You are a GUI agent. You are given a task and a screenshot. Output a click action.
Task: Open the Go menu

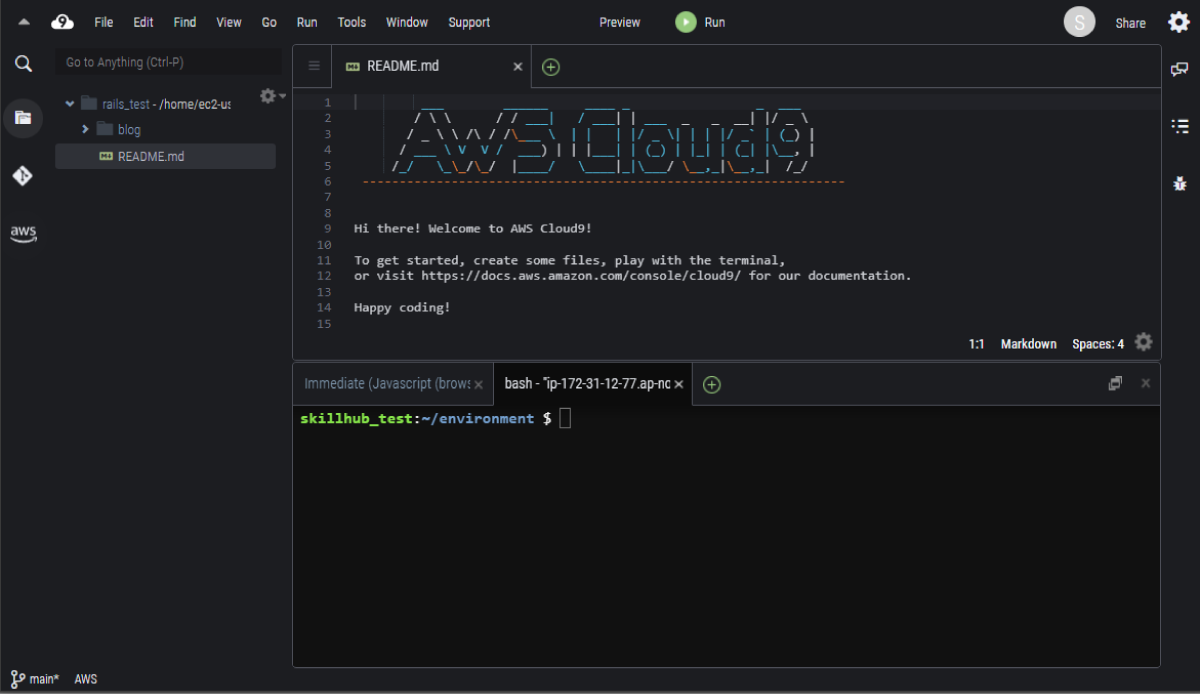coord(269,22)
